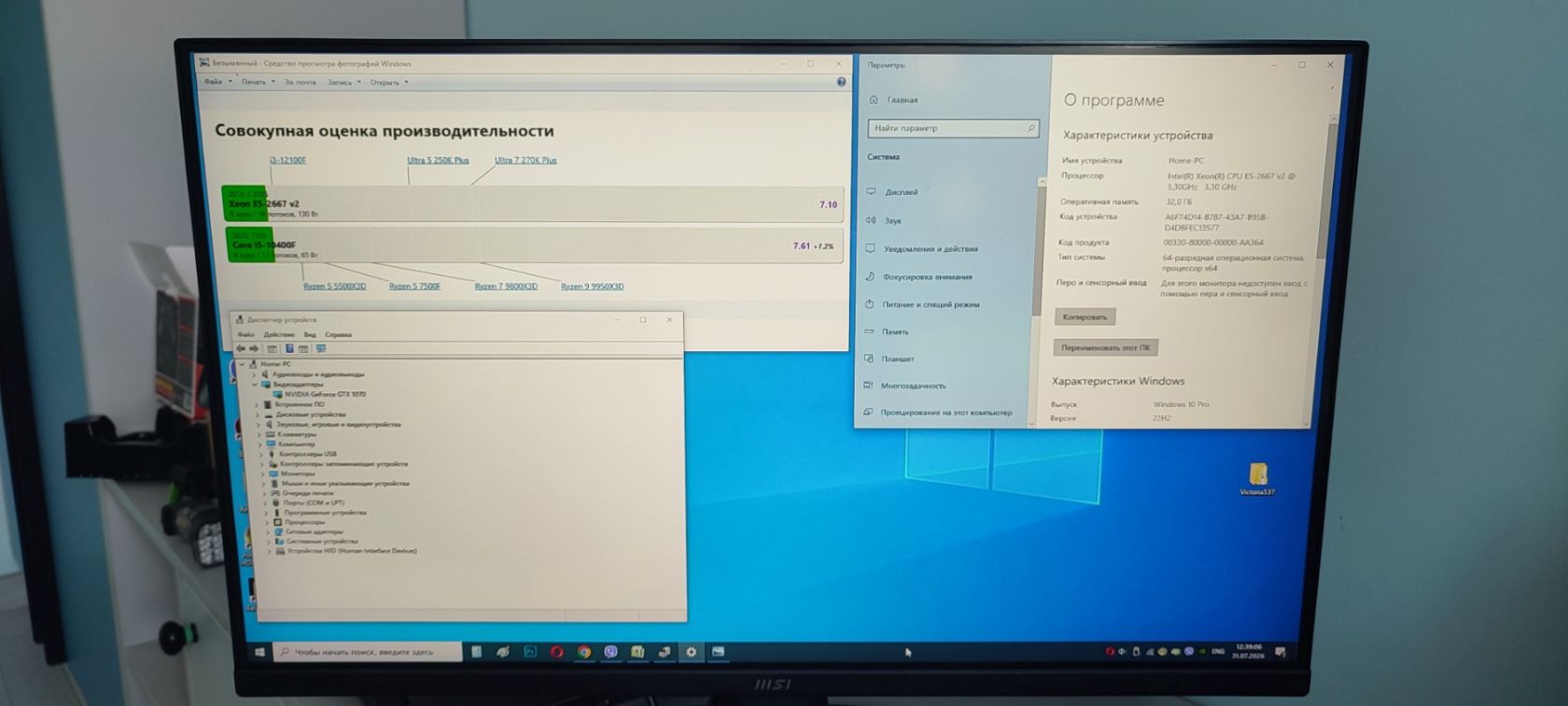Click the forward arrow in Device Manager toolbar
Screen dimensions: 1568x706
point(253,348)
